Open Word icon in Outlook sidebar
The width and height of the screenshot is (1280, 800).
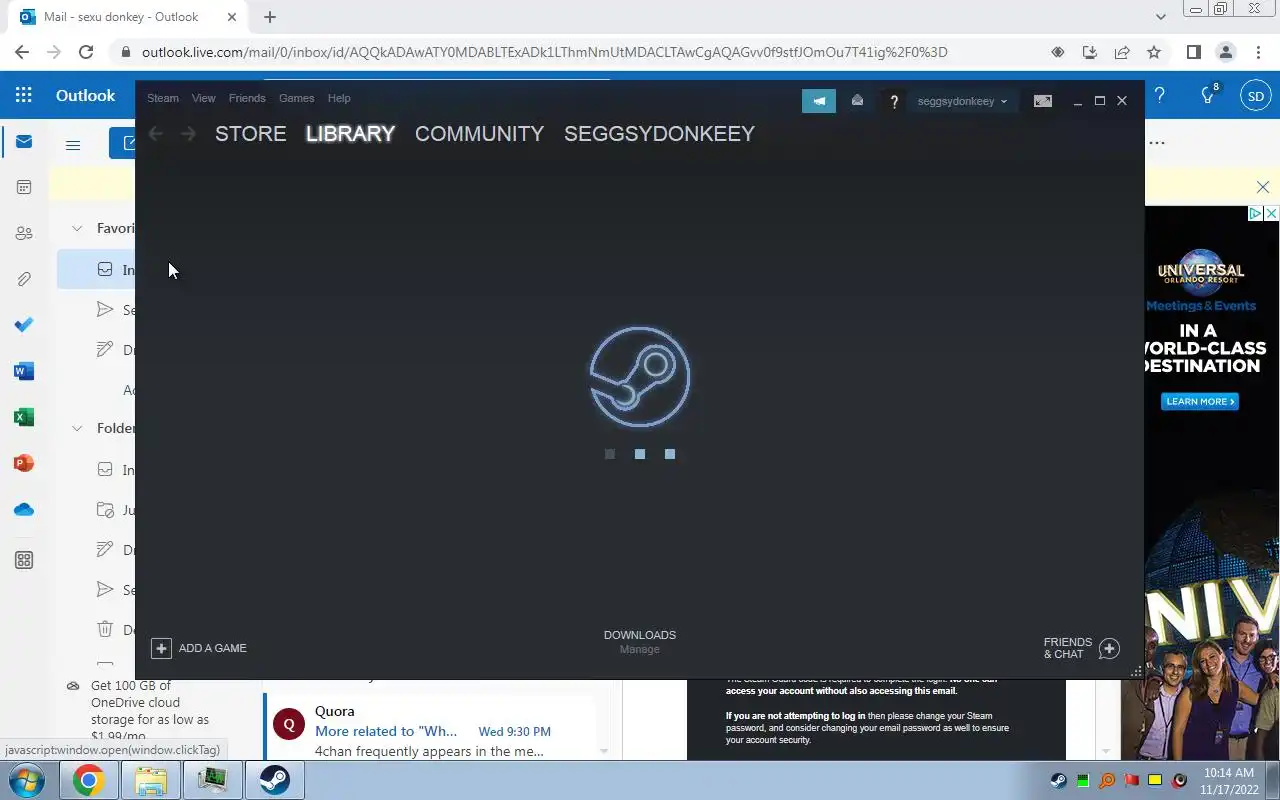coord(24,371)
